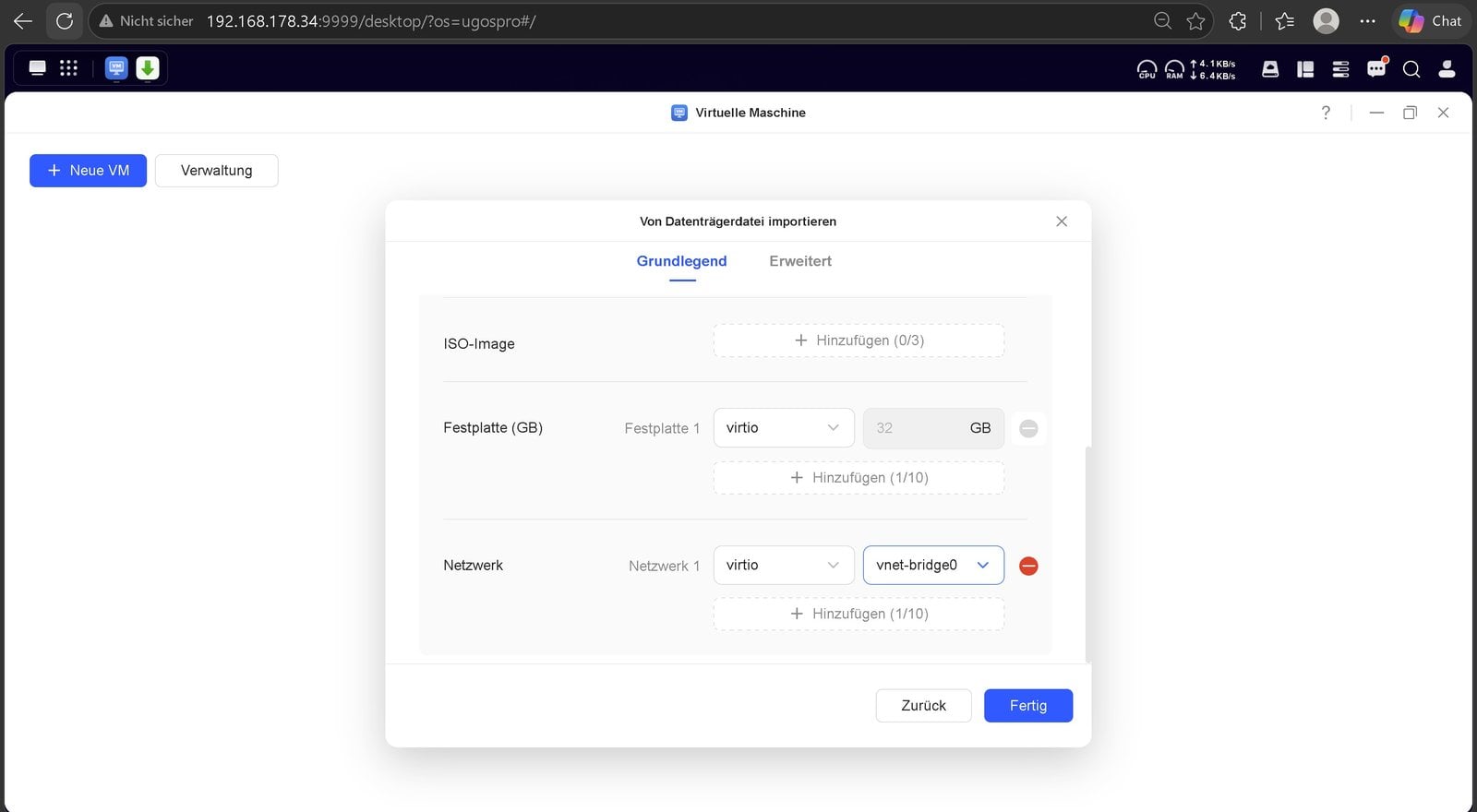
Task: Open browser zoom magnifier icon
Action: click(1162, 20)
